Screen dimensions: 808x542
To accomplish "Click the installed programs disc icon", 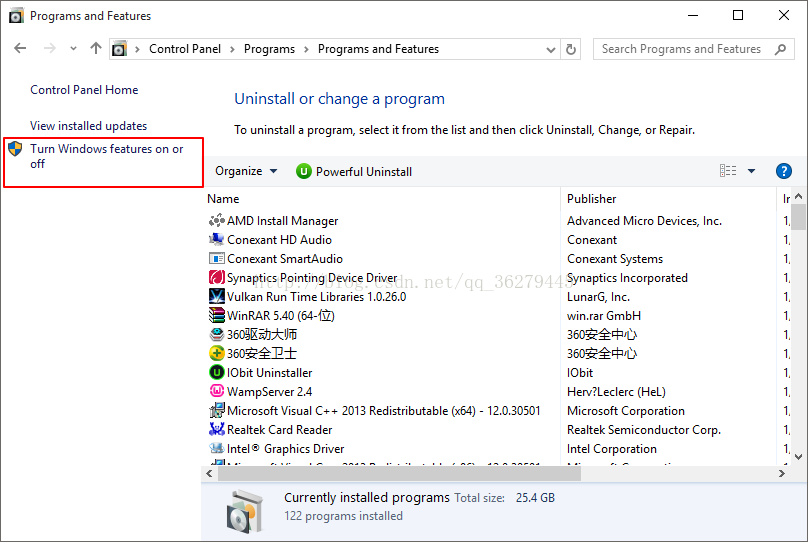I will (x=244, y=512).
